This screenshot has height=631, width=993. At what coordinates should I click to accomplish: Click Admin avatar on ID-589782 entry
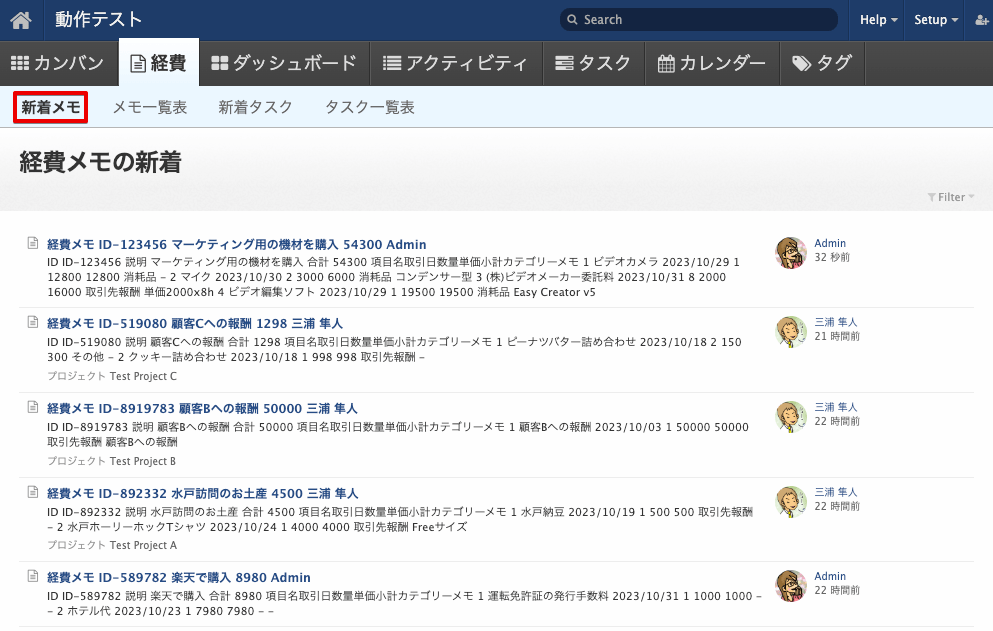click(x=791, y=586)
